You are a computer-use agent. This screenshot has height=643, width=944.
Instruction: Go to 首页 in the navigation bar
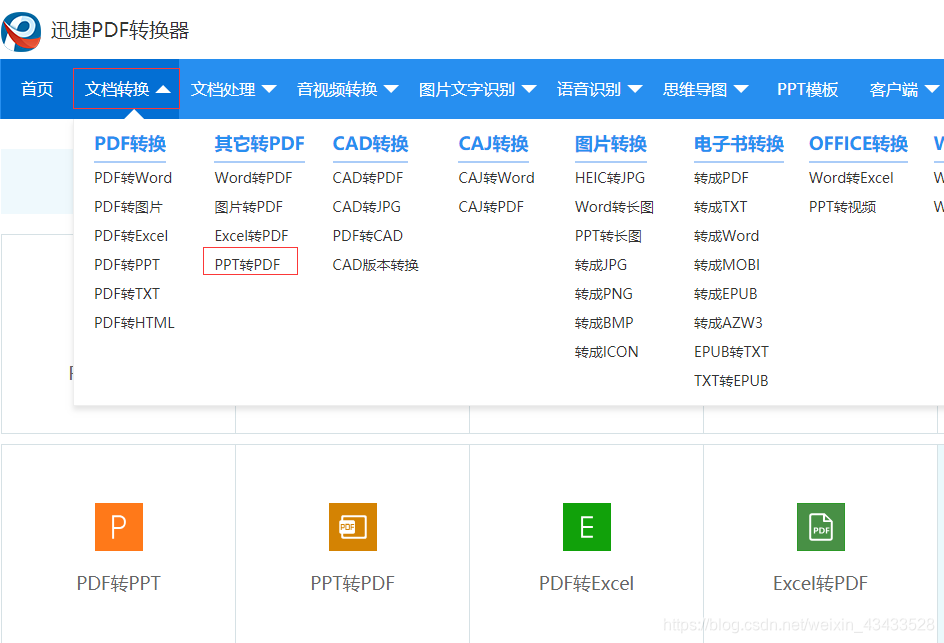click(x=37, y=89)
